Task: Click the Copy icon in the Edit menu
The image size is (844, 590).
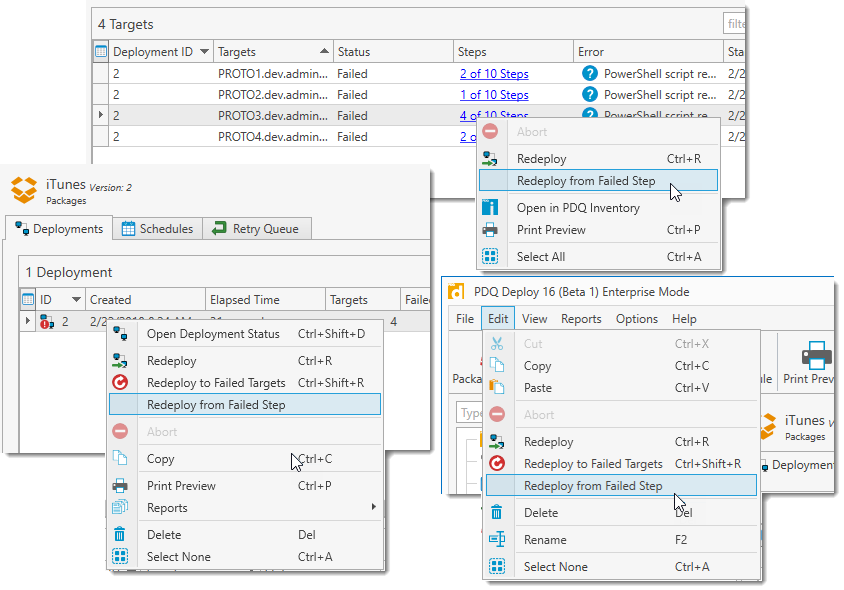Action: (497, 366)
